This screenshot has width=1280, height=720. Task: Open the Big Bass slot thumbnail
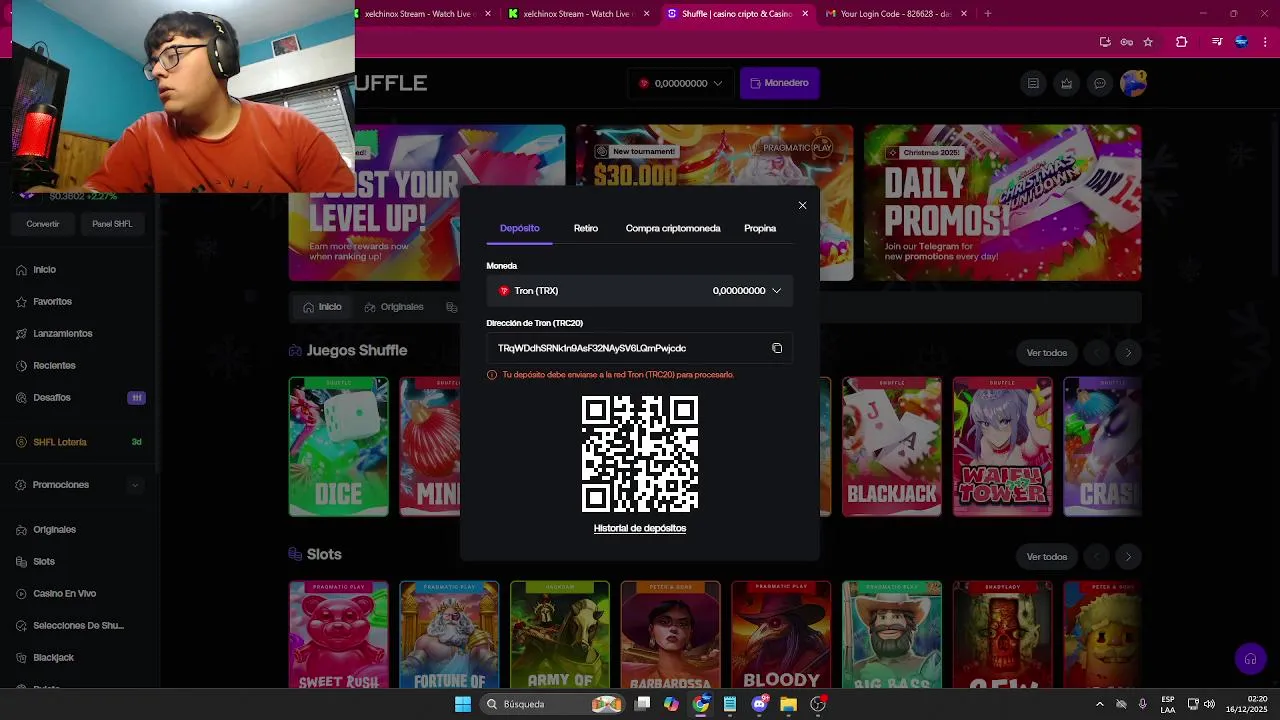[x=891, y=635]
